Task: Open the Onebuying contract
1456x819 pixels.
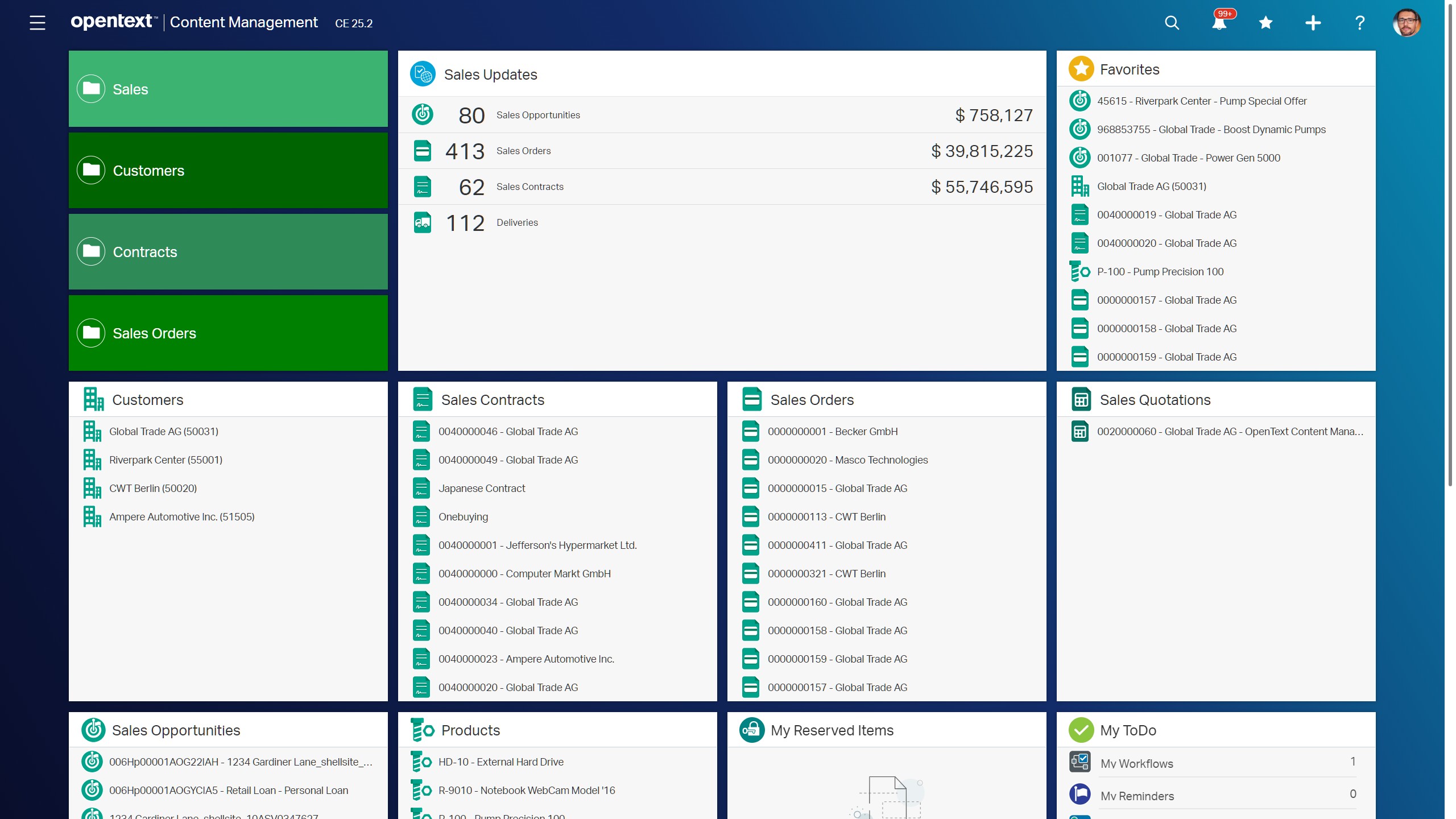Action: pyautogui.click(x=557, y=516)
